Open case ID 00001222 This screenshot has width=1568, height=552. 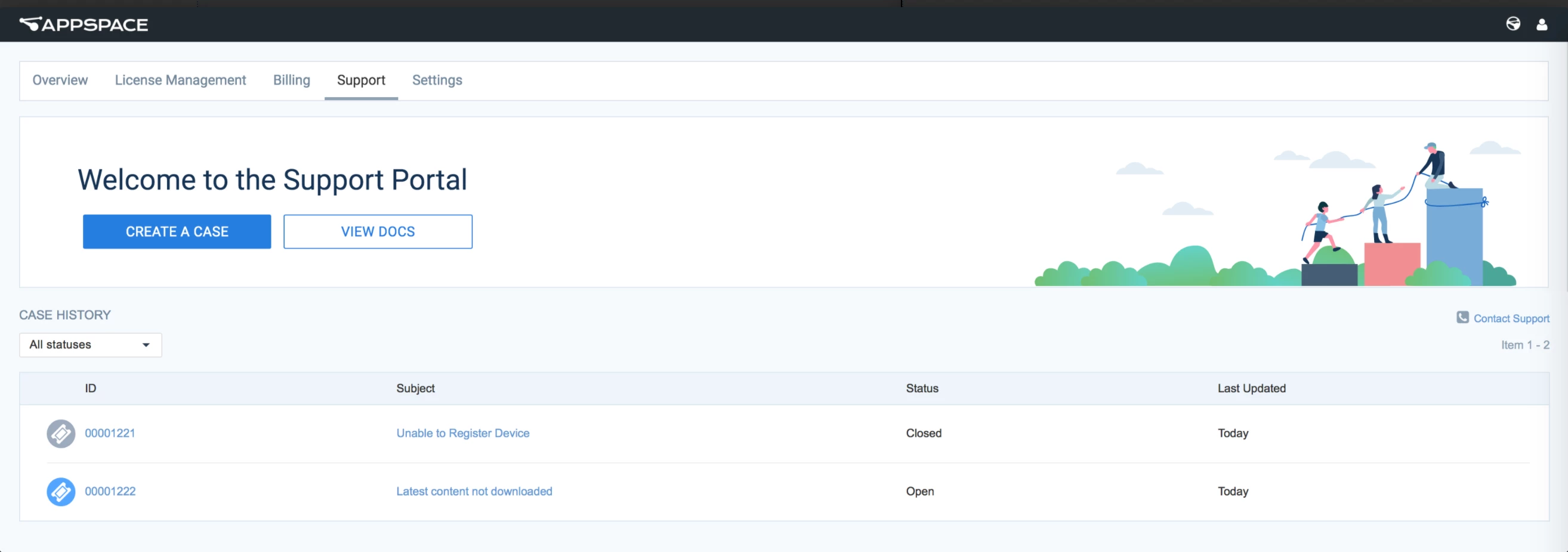pos(110,491)
